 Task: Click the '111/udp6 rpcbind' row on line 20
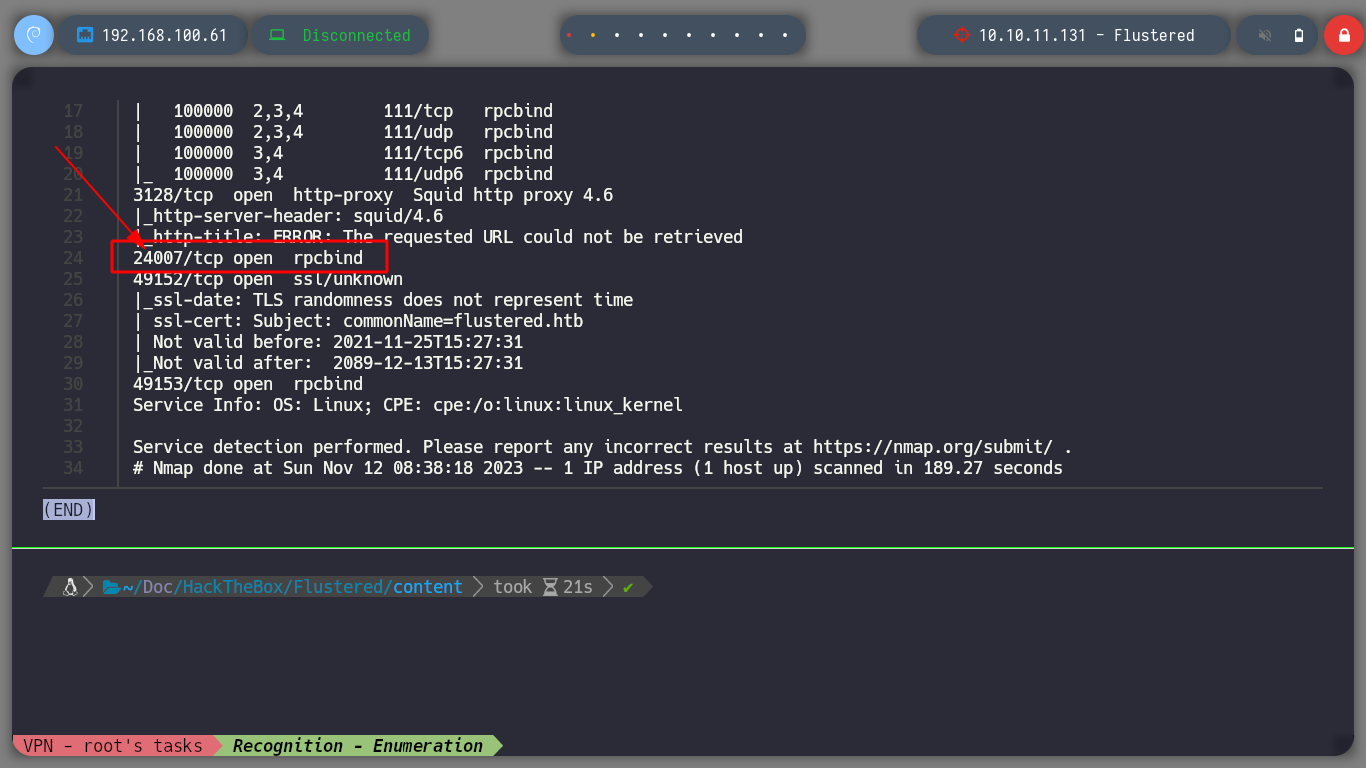[x=343, y=174]
